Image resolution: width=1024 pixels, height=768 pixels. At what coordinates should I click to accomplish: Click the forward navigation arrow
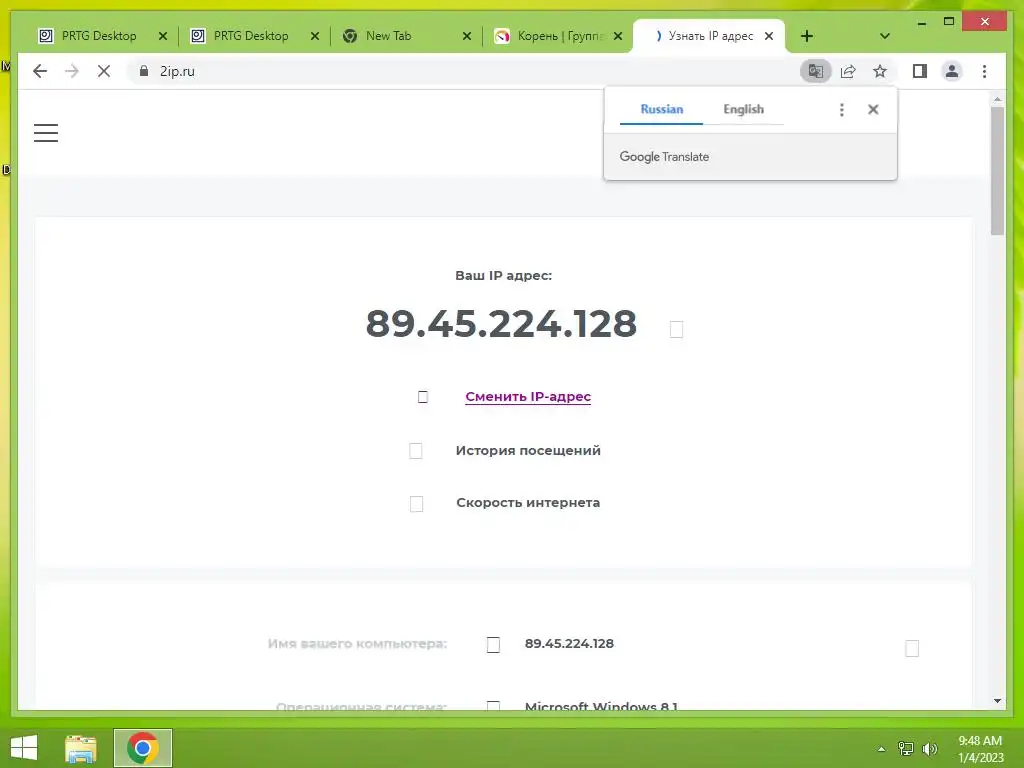click(x=72, y=71)
